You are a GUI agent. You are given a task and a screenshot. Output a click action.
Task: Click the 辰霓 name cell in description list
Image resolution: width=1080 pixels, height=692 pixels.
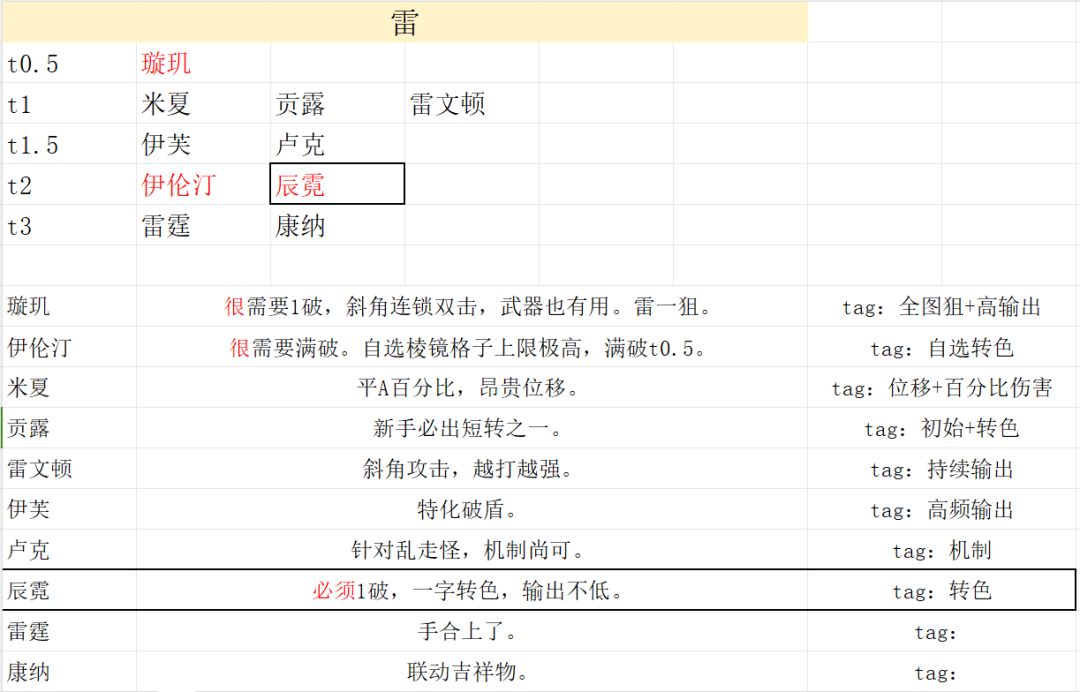tap(69, 590)
